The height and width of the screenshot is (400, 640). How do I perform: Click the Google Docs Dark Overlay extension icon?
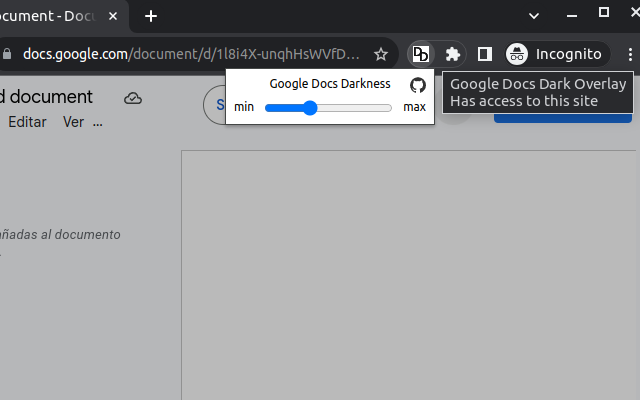[x=421, y=54]
